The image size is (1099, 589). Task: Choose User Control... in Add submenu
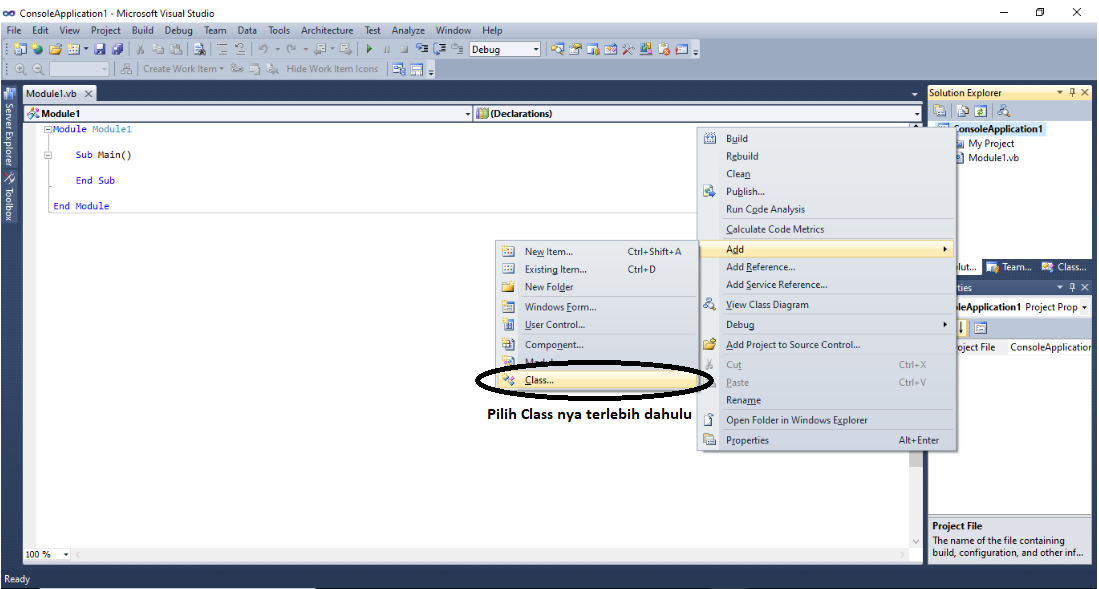597,325
